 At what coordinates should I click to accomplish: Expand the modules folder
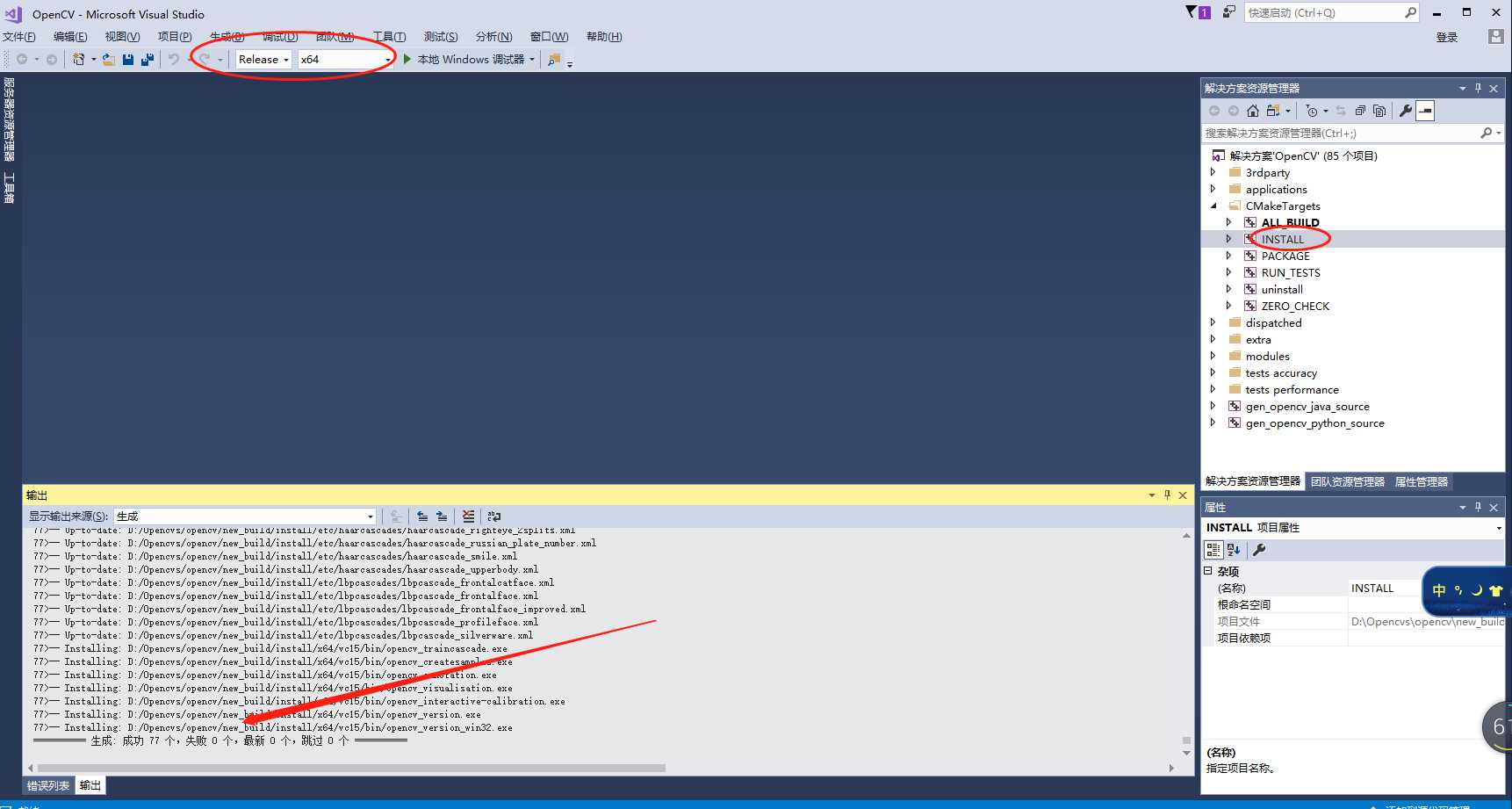[1213, 356]
